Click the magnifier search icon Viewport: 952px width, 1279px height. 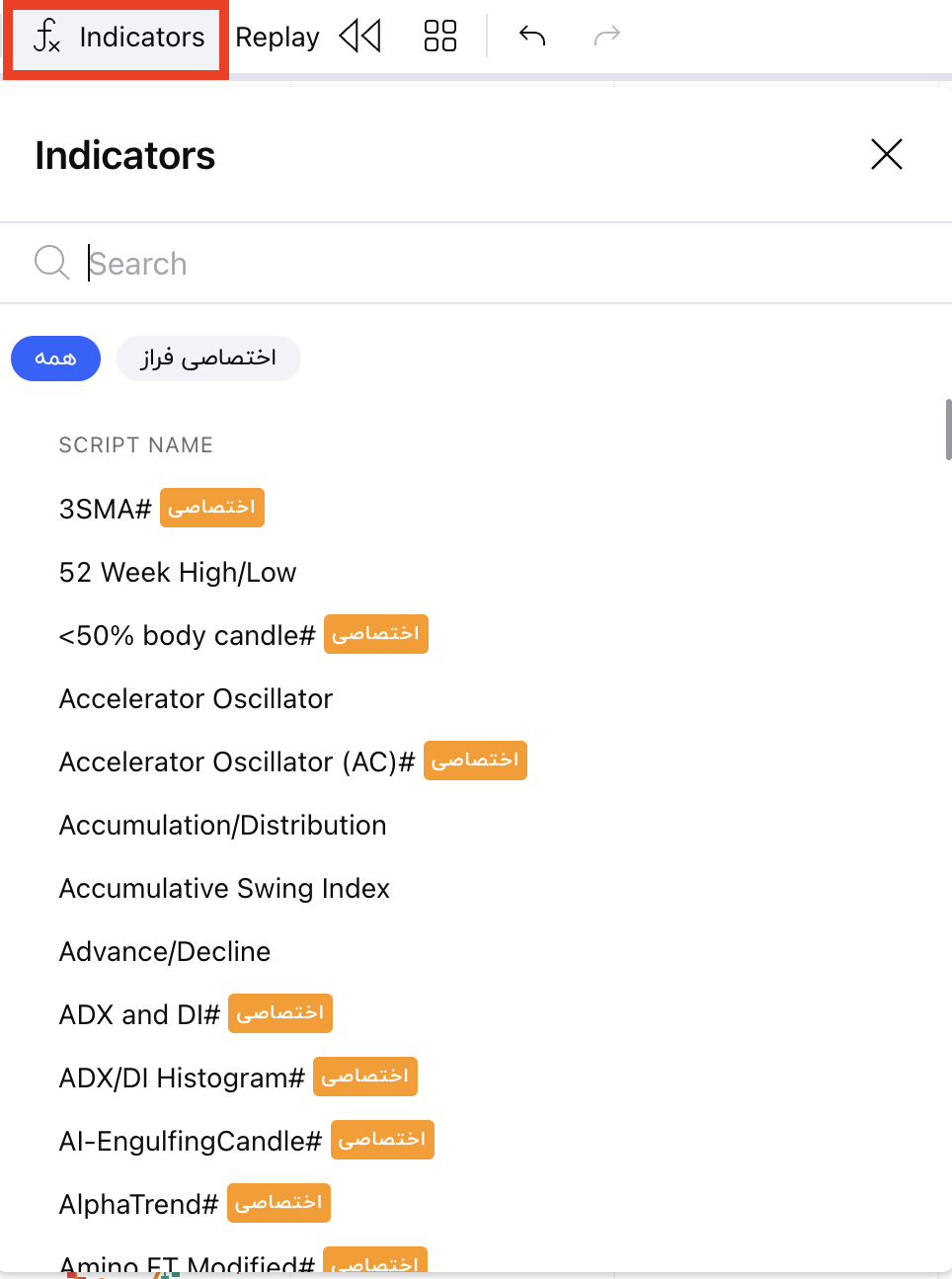pos(51,263)
